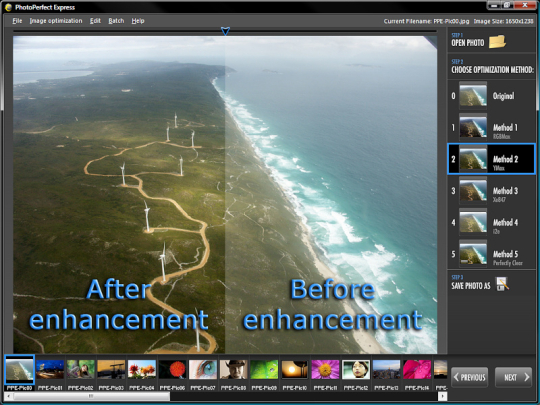Screen dimensions: 540x405
Task: Go to the Previous photo
Action: click(x=469, y=377)
